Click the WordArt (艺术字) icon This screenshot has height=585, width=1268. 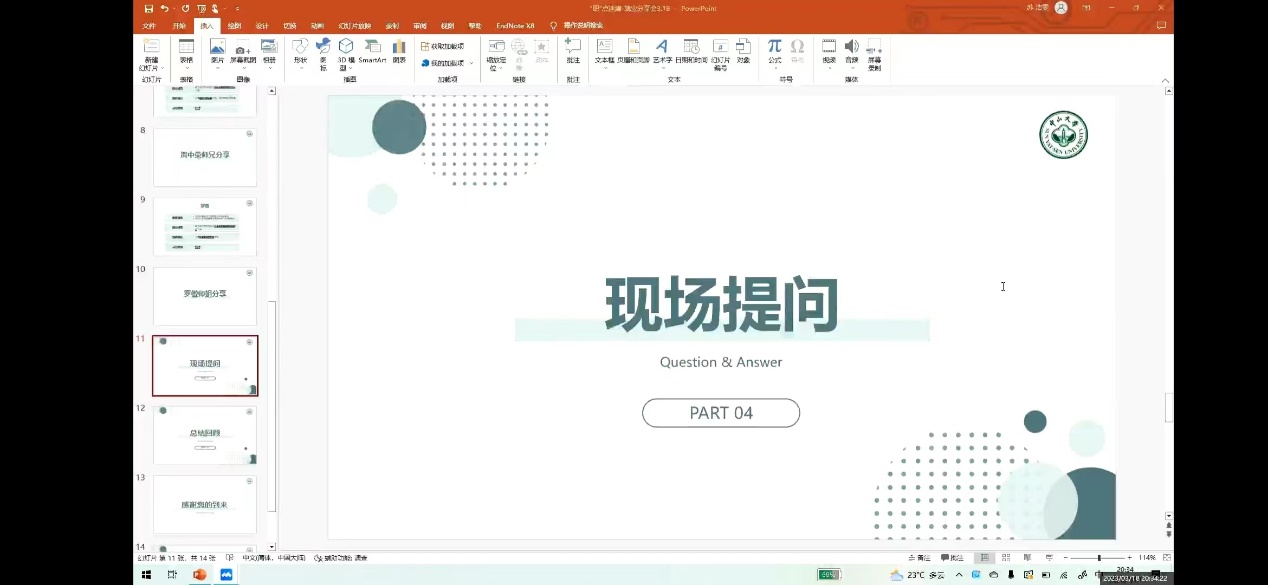(x=662, y=50)
